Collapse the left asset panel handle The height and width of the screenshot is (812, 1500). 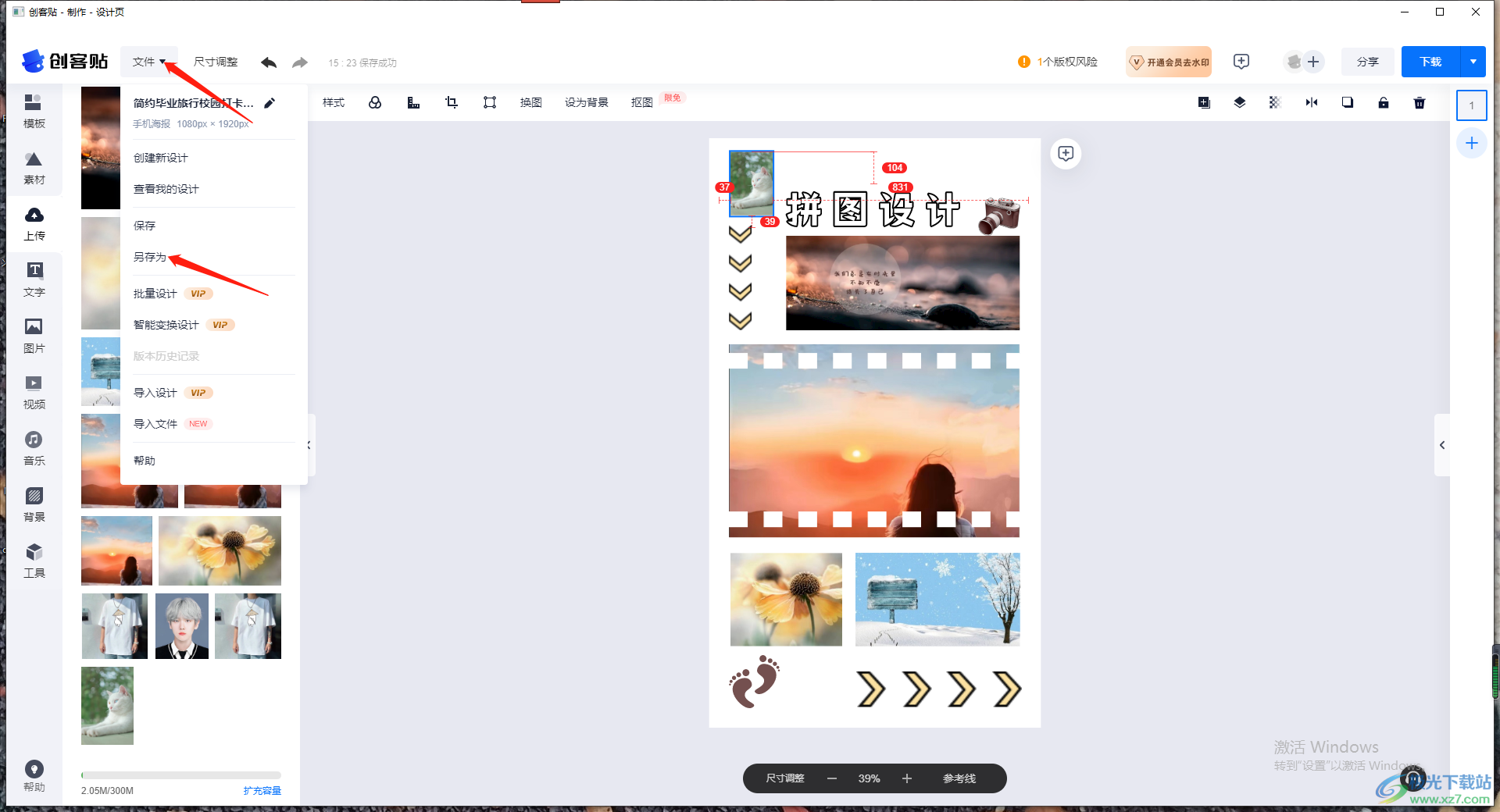click(310, 445)
